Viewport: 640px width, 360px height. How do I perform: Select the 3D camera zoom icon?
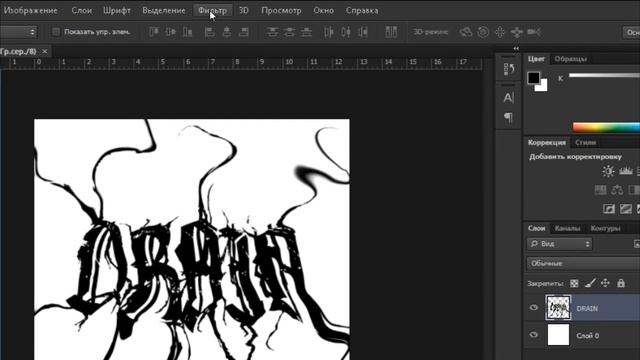tap(534, 32)
